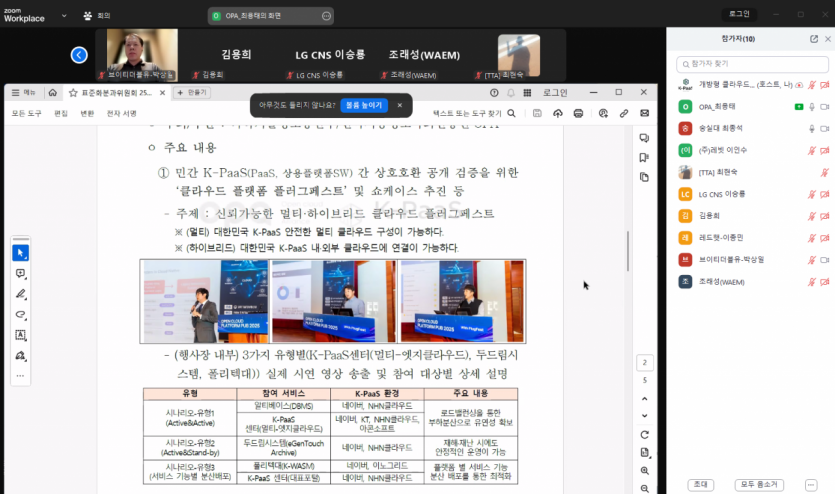835x494 pixels.
Task: Click the participant search field
Action: [x=750, y=63]
